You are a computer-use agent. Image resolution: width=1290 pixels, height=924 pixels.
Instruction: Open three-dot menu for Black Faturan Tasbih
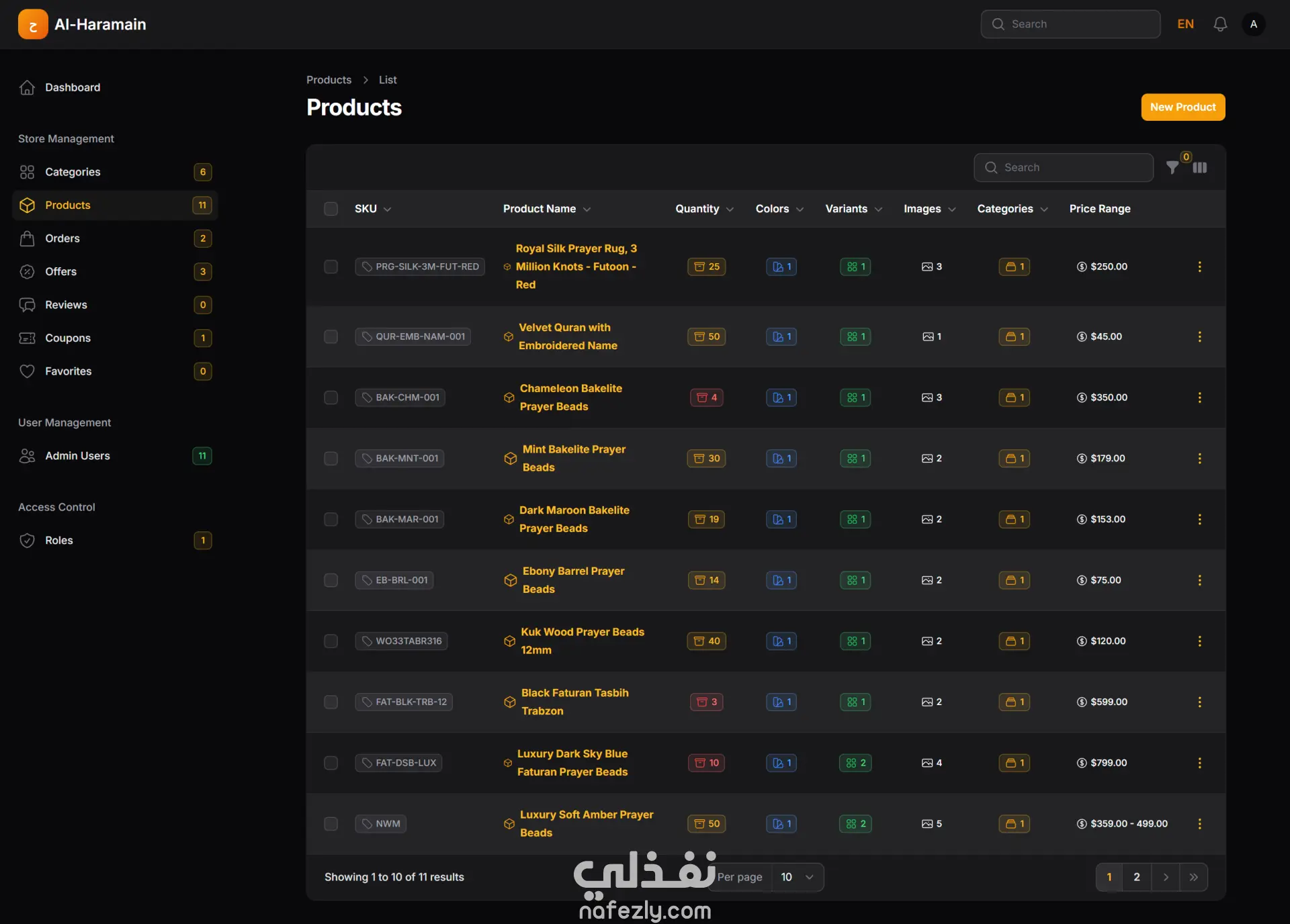point(1199,702)
